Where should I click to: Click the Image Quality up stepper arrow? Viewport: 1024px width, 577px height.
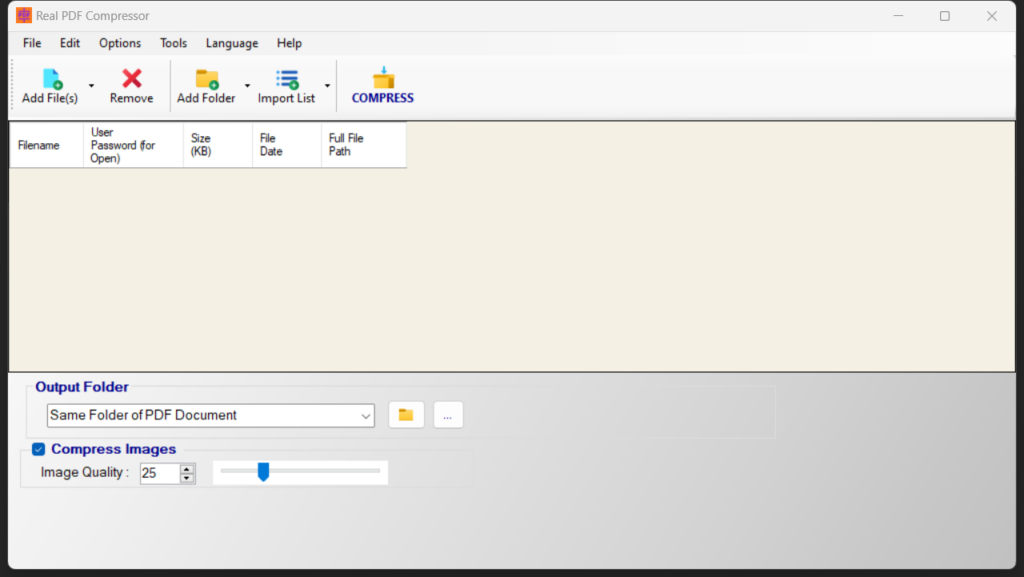coord(187,467)
